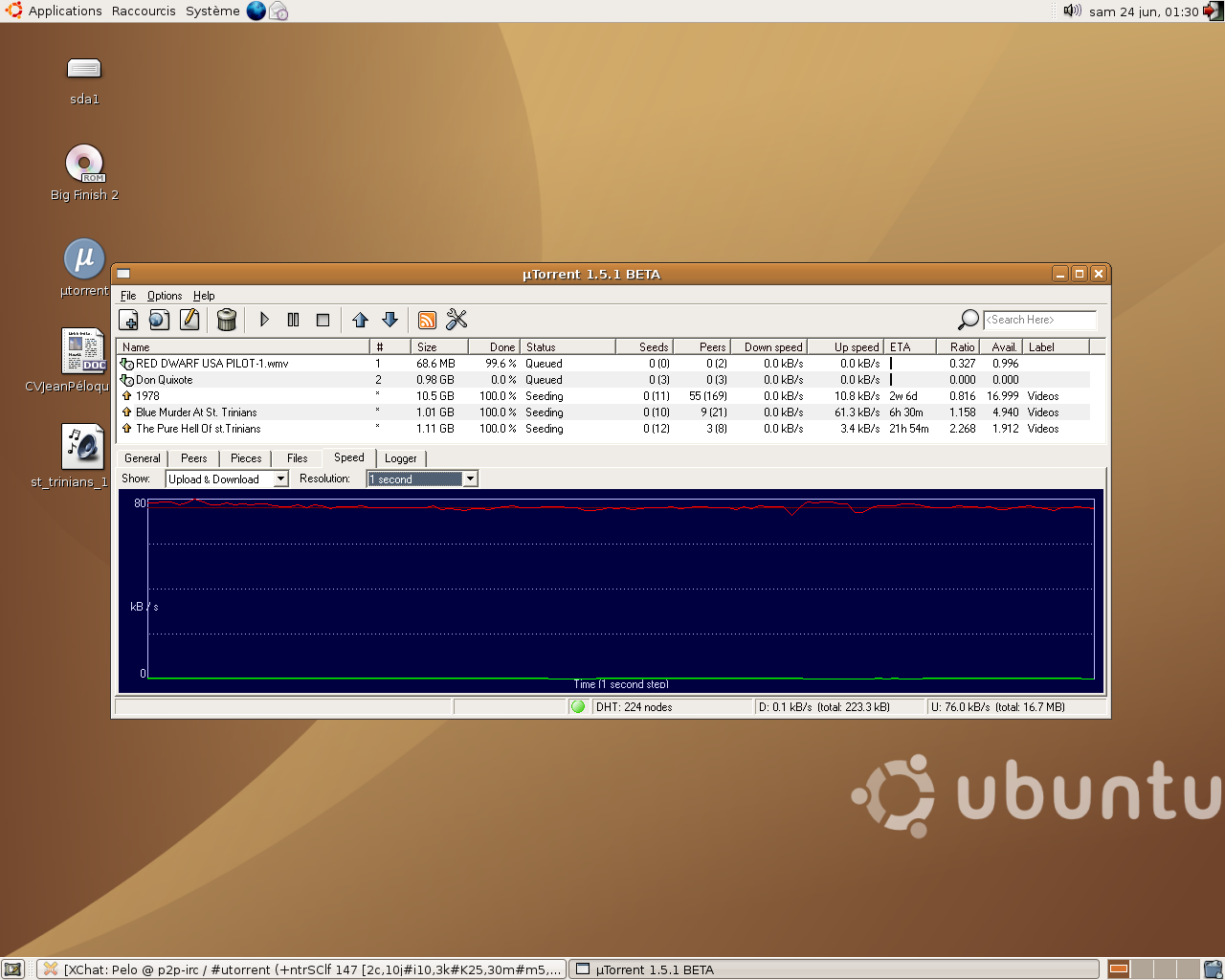Image resolution: width=1225 pixels, height=980 pixels.
Task: Switch to the Peers tab
Action: (x=194, y=458)
